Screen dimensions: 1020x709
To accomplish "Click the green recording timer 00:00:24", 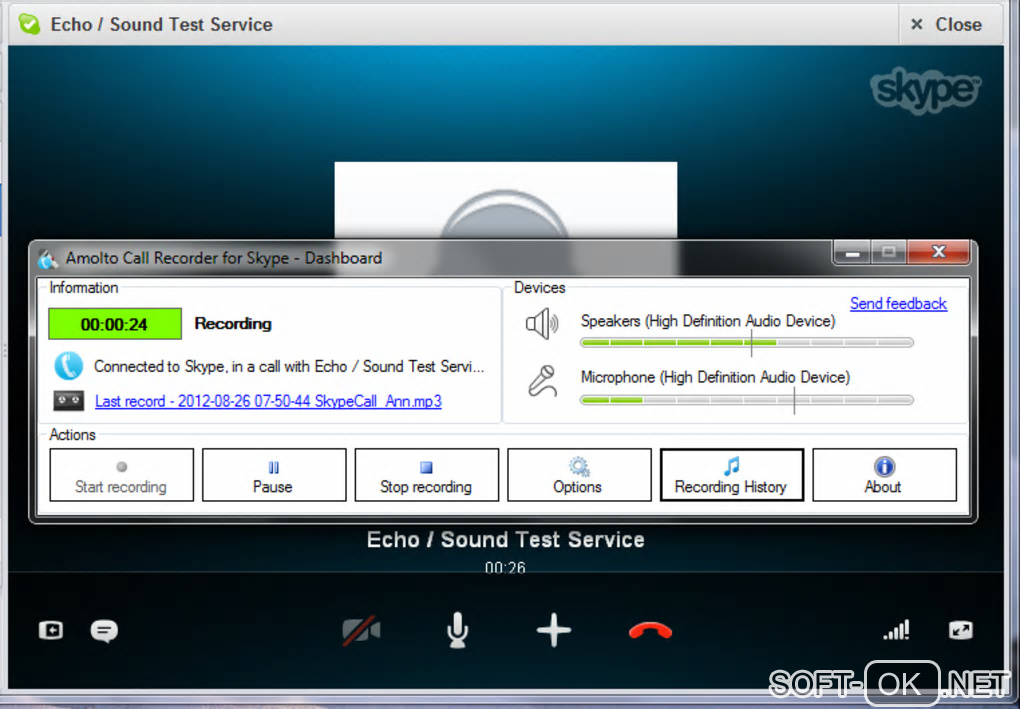I will 115,324.
